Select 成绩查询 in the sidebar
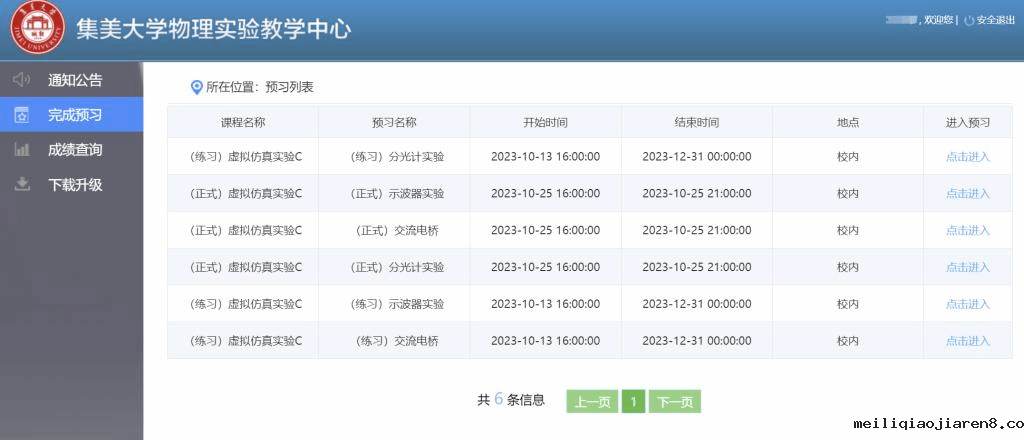The image size is (1024, 440). pos(75,150)
